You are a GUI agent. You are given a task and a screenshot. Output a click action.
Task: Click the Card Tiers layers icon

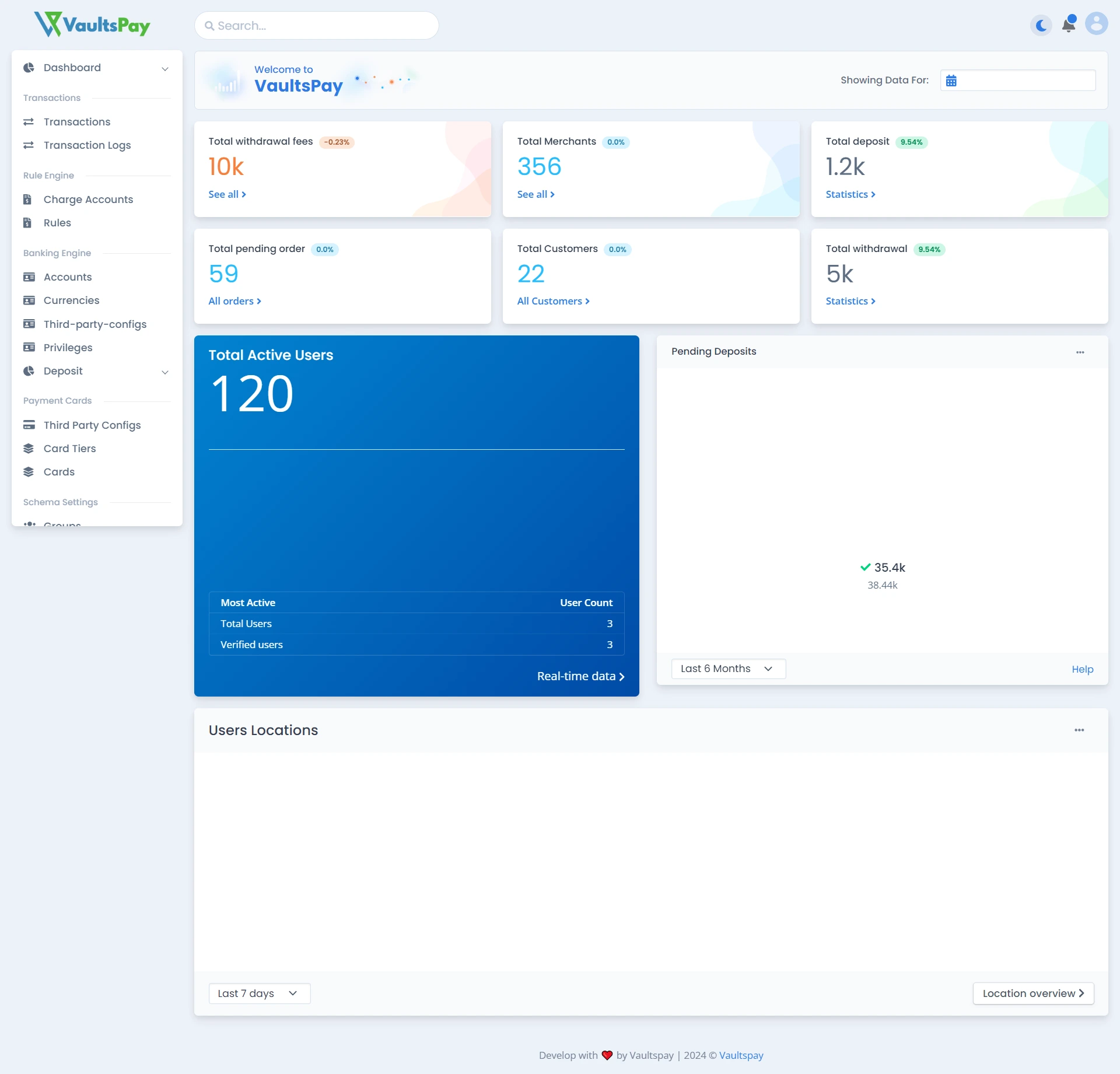pos(29,449)
